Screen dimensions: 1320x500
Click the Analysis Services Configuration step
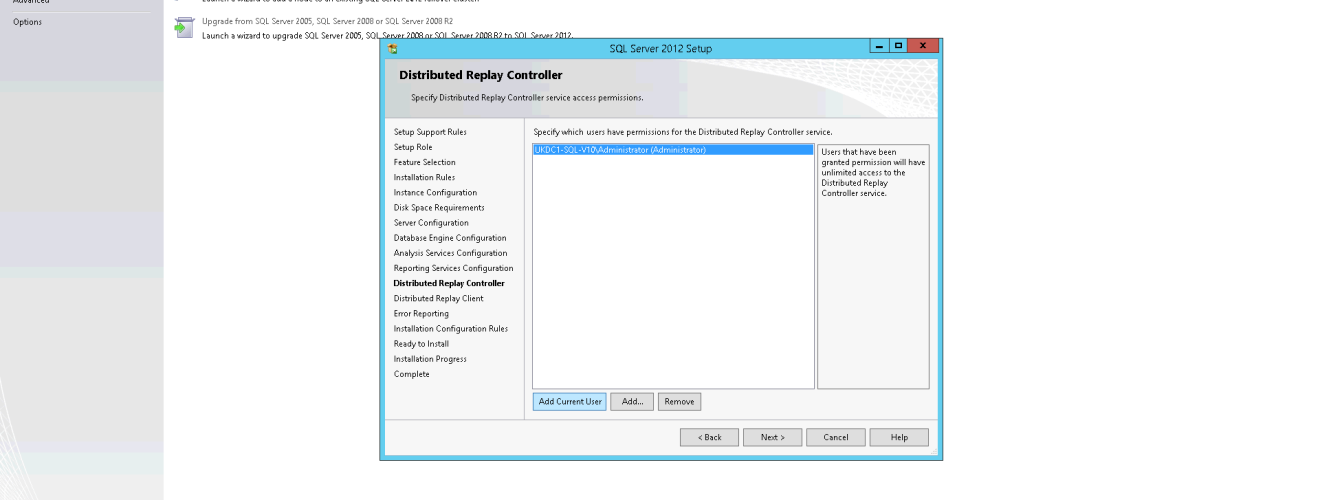pos(451,253)
